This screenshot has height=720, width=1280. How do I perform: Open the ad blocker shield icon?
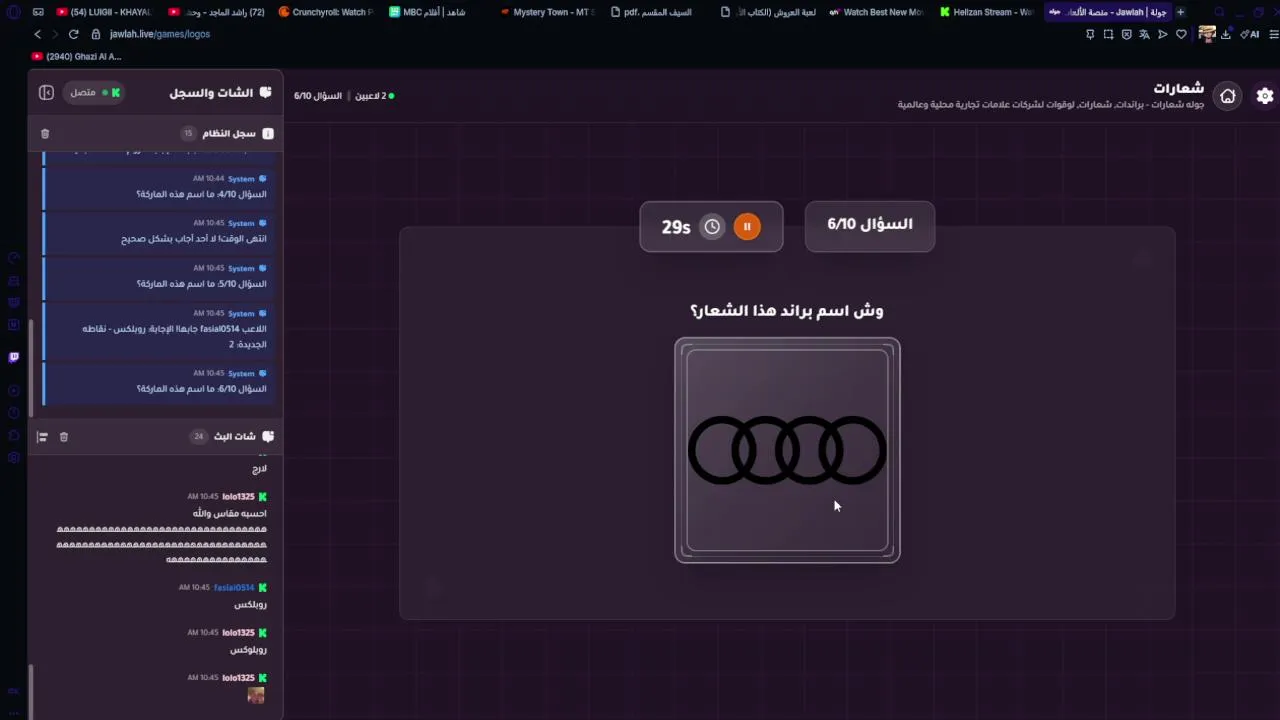(1126, 34)
